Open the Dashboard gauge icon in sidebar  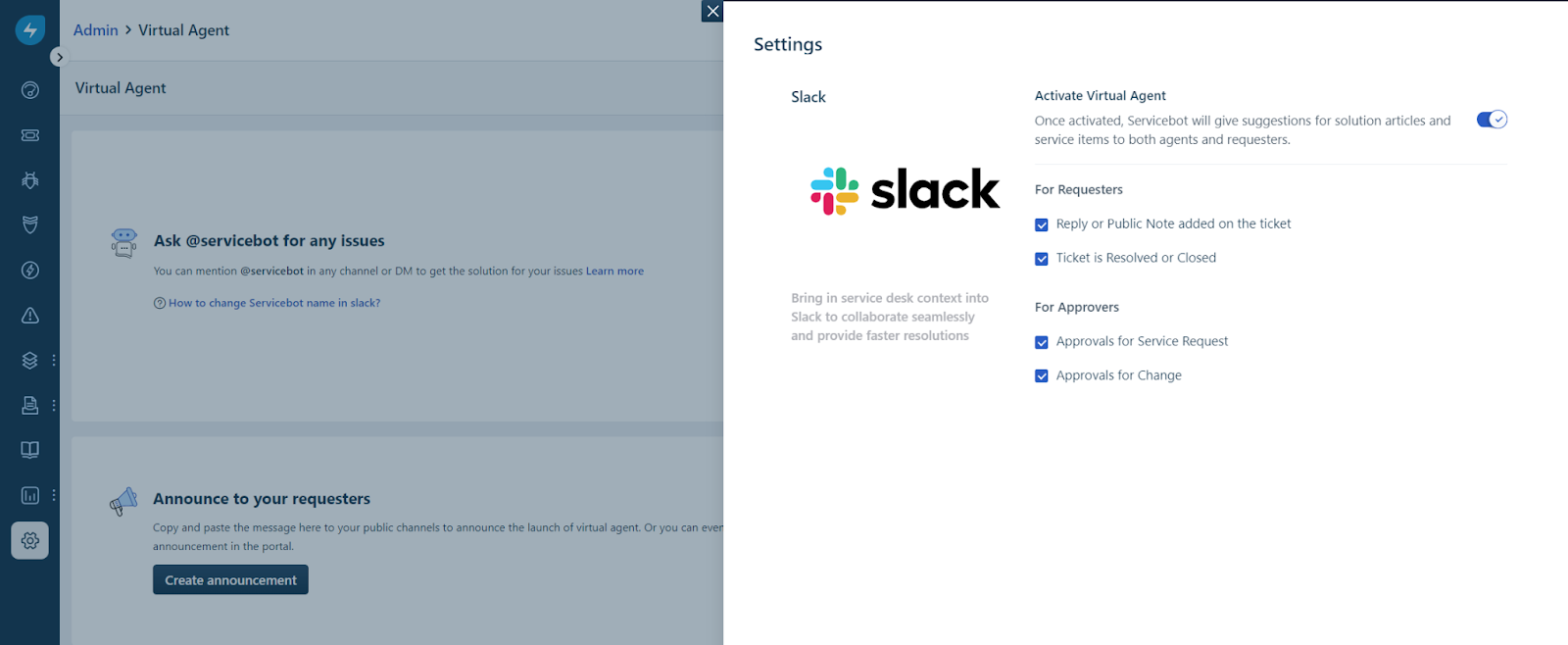(x=30, y=90)
